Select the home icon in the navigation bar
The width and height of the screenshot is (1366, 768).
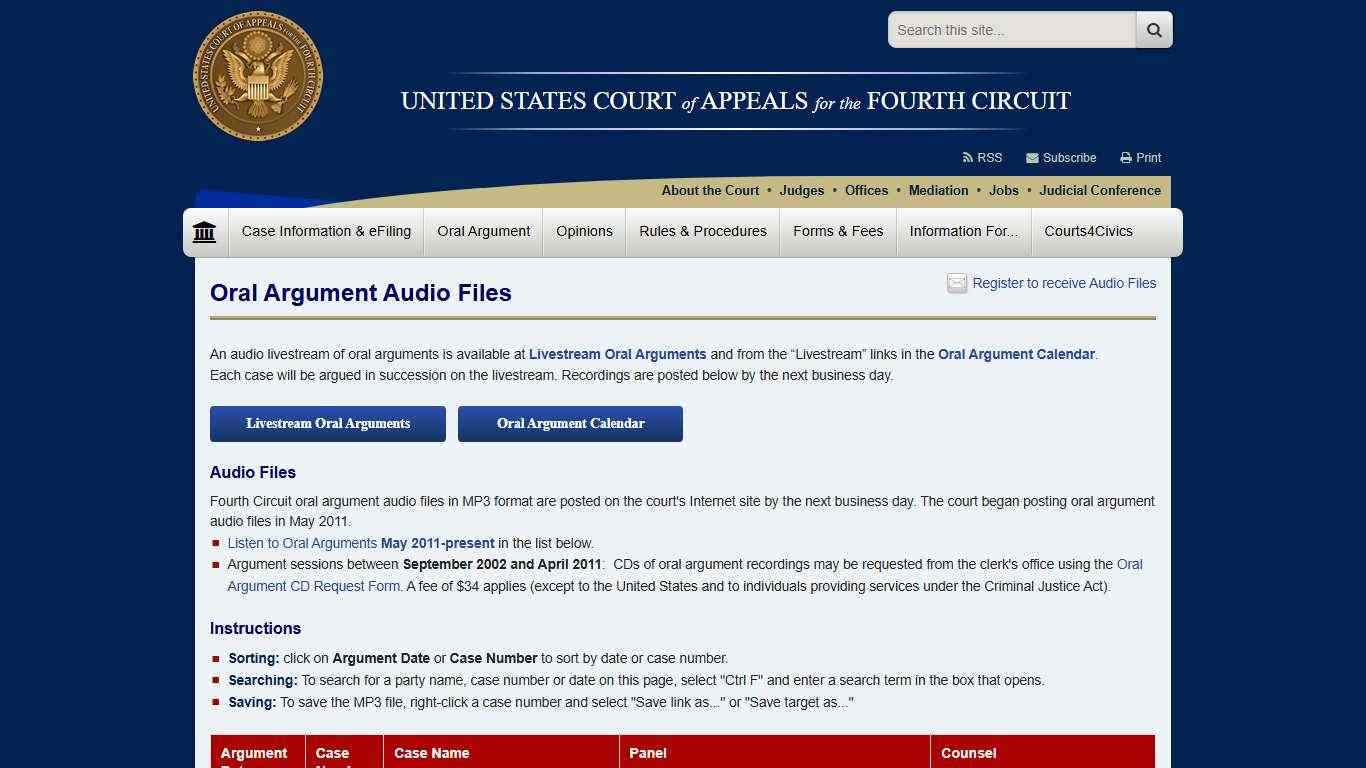click(204, 231)
